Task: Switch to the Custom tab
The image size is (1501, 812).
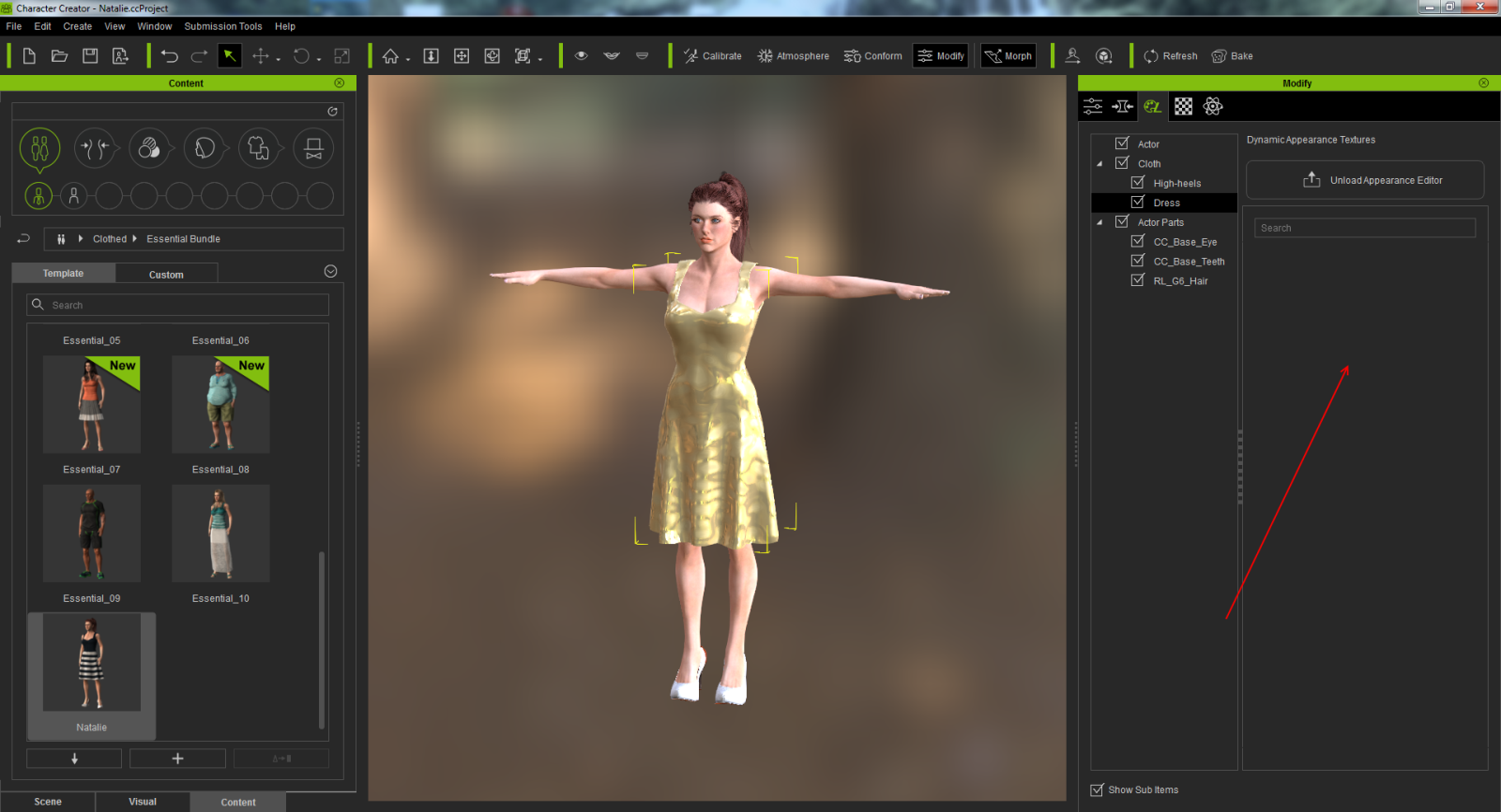Action: (166, 274)
